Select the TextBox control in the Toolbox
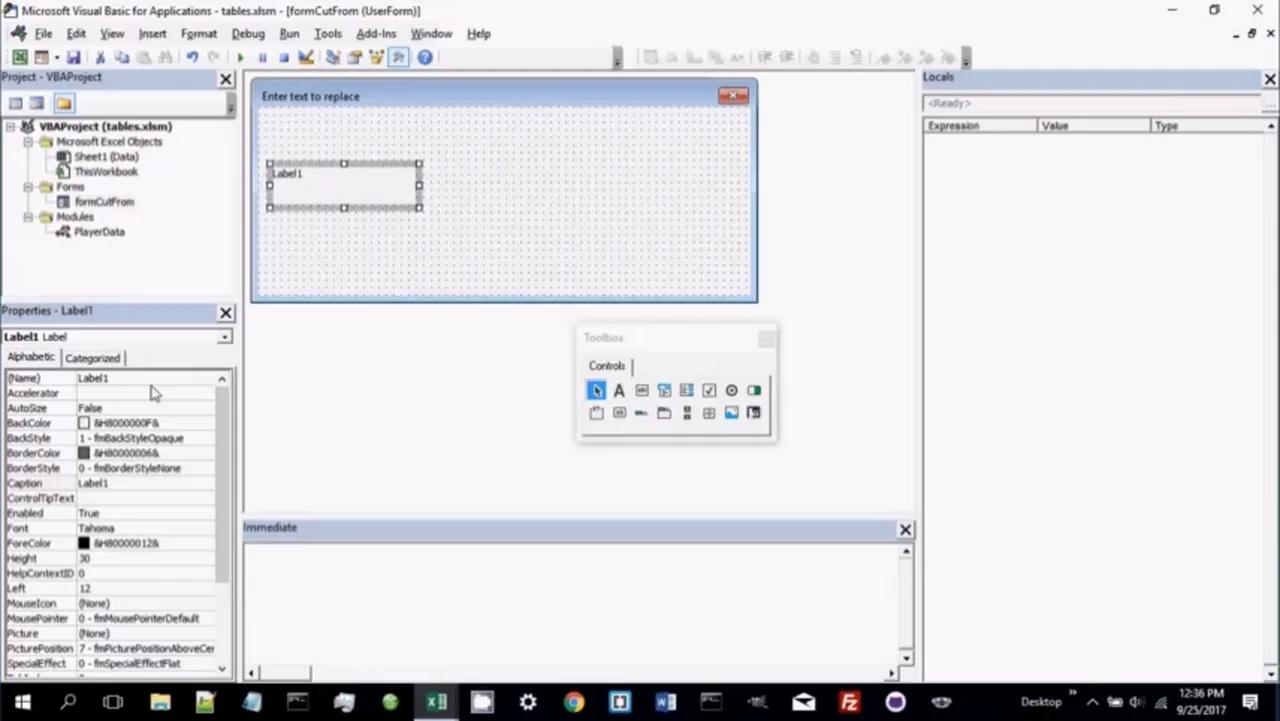 pyautogui.click(x=641, y=390)
